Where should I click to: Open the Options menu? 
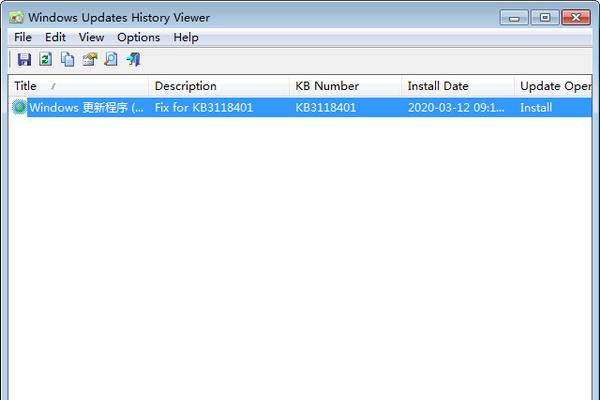coord(139,37)
